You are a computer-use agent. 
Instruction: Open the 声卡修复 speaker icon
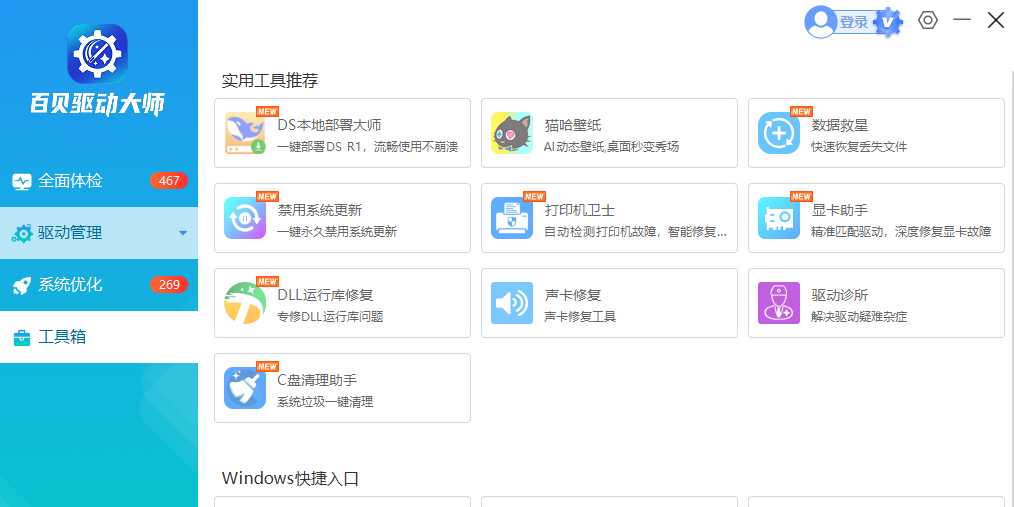pyautogui.click(x=511, y=303)
